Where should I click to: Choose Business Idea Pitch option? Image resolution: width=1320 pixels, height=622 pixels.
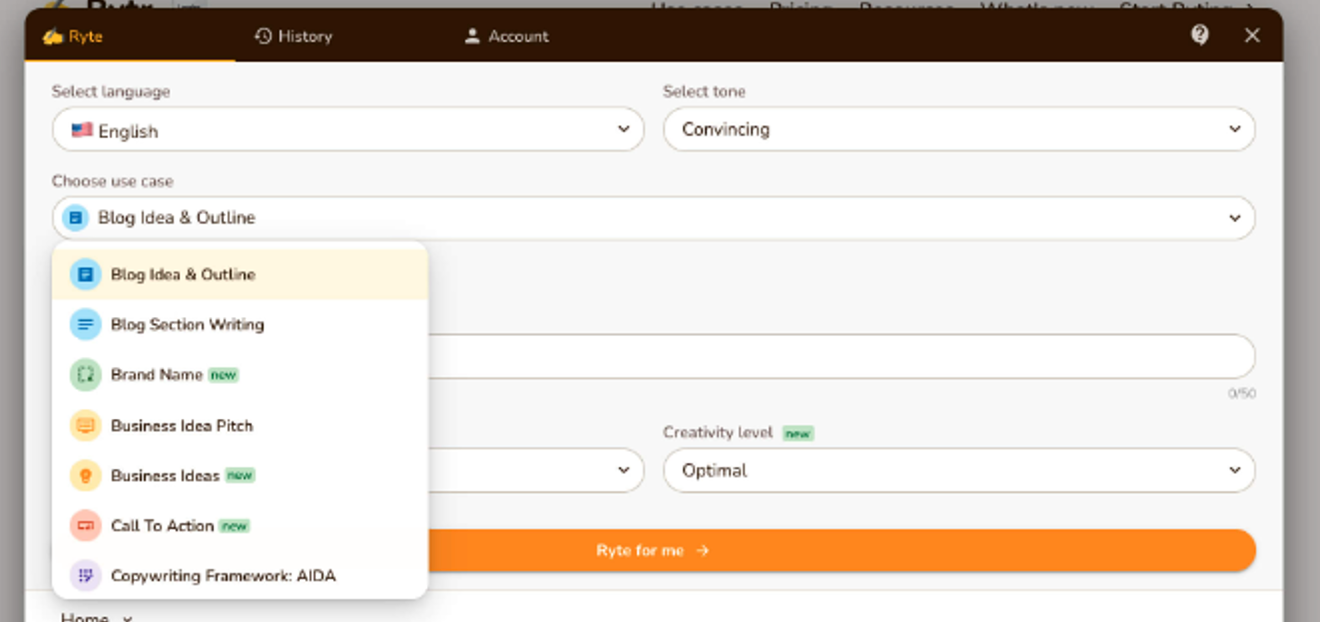click(x=240, y=425)
